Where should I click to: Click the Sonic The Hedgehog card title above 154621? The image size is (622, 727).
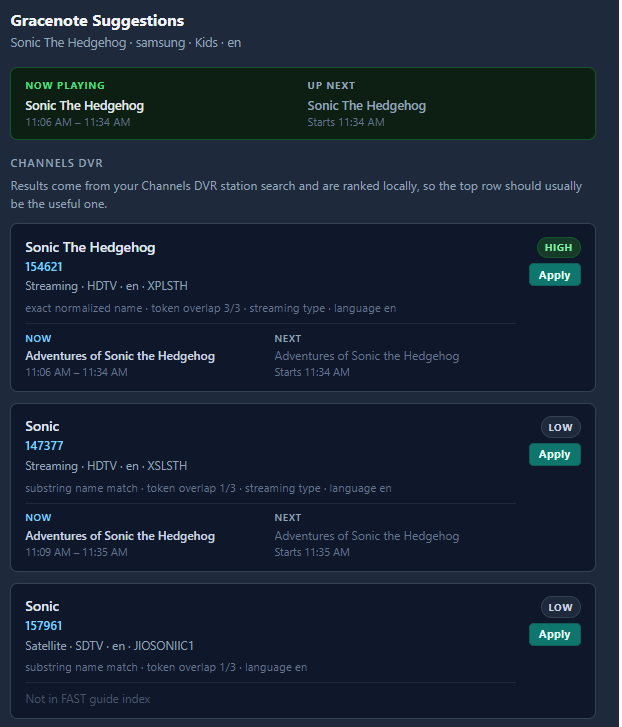pos(90,247)
